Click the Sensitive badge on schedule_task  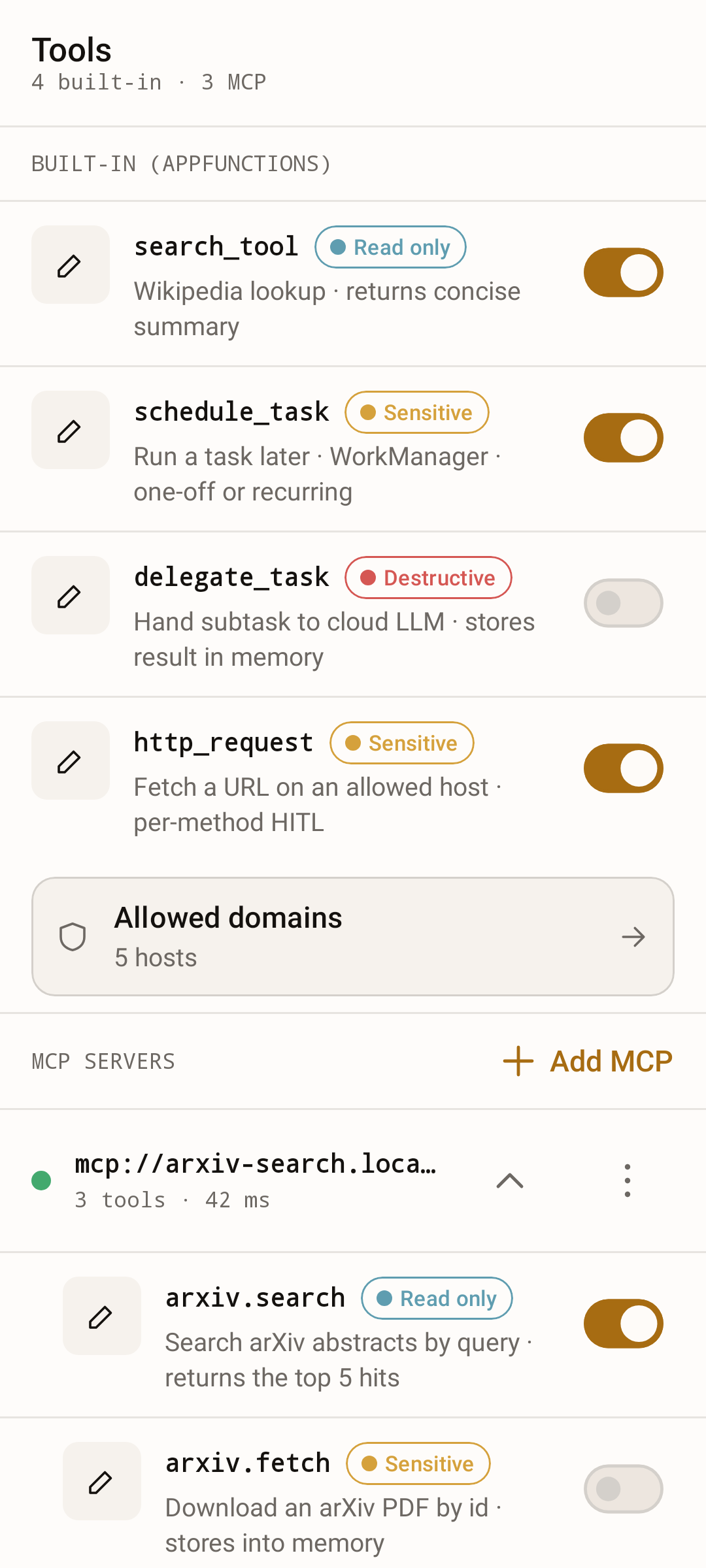417,412
